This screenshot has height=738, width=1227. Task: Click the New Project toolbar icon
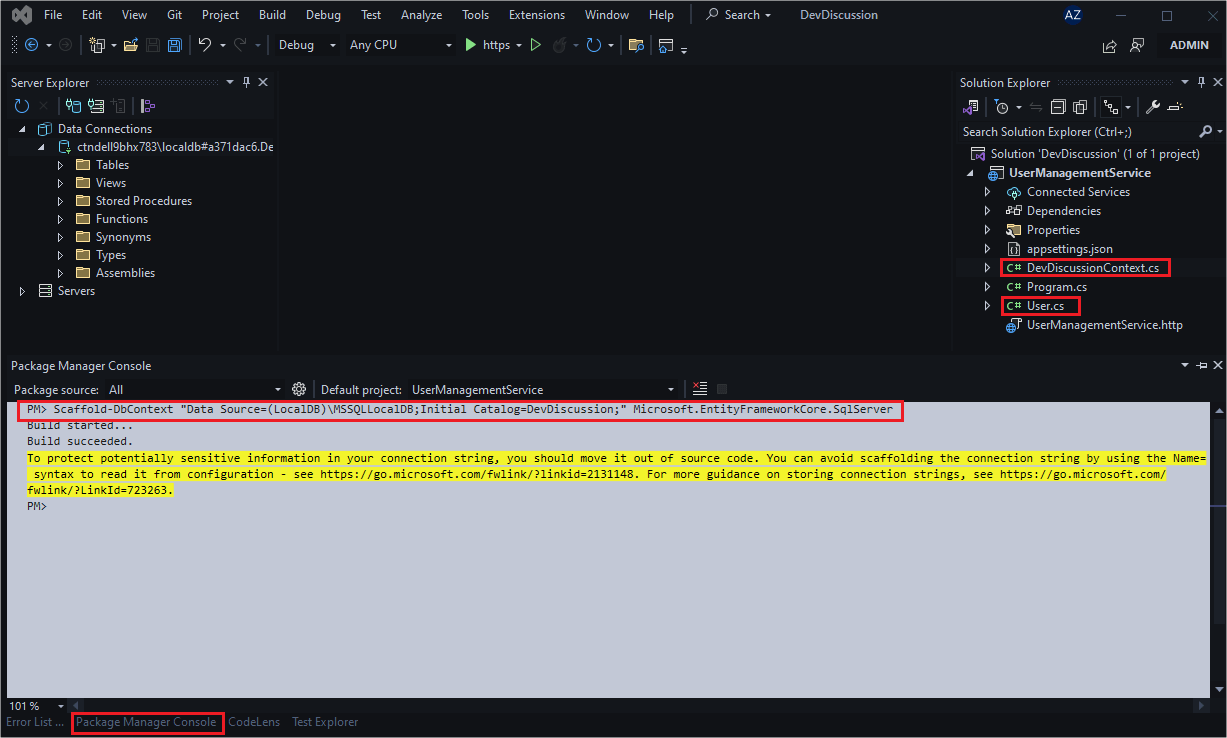pos(97,45)
